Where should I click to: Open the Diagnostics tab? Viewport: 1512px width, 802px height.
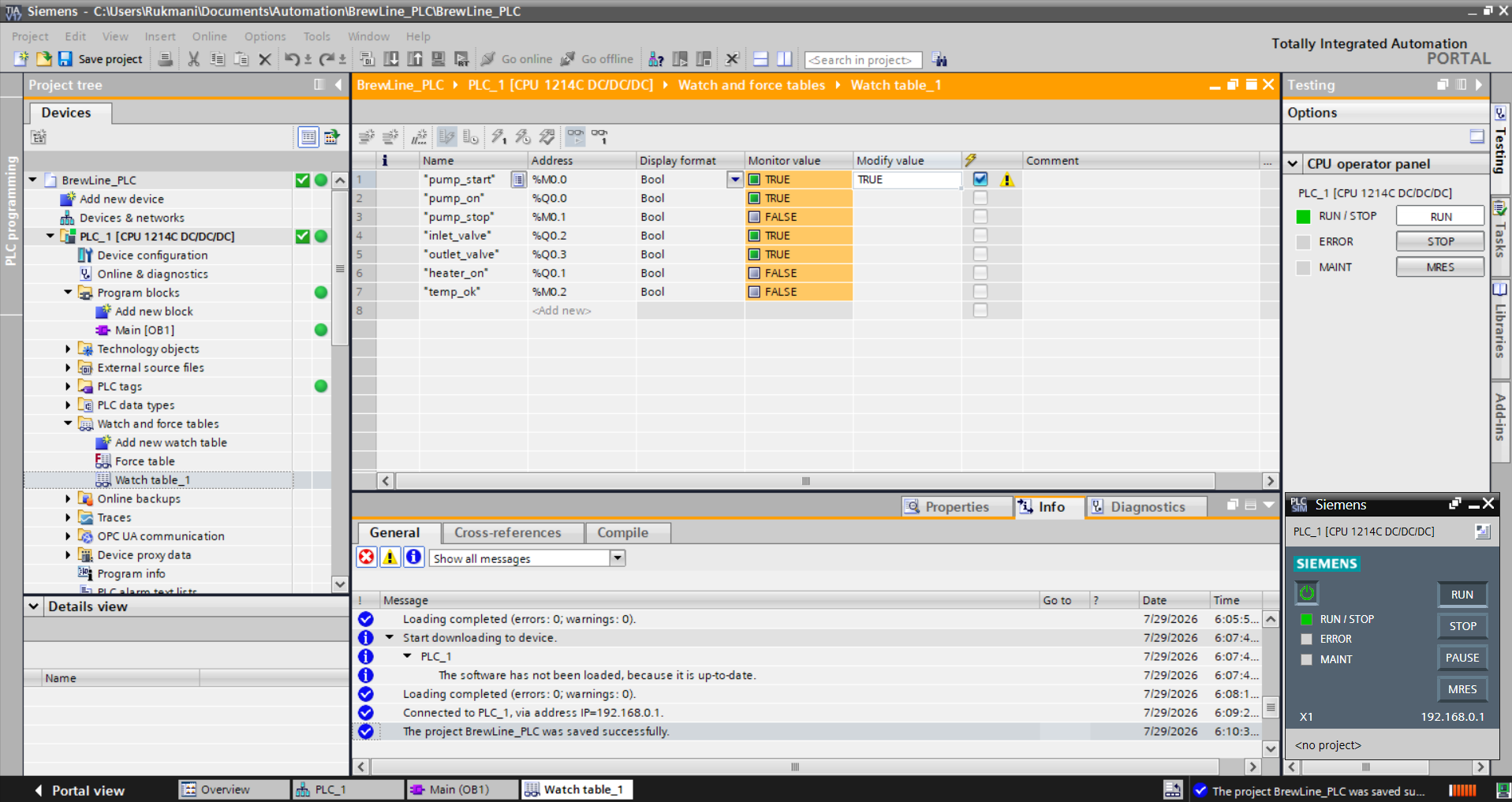coord(1147,507)
